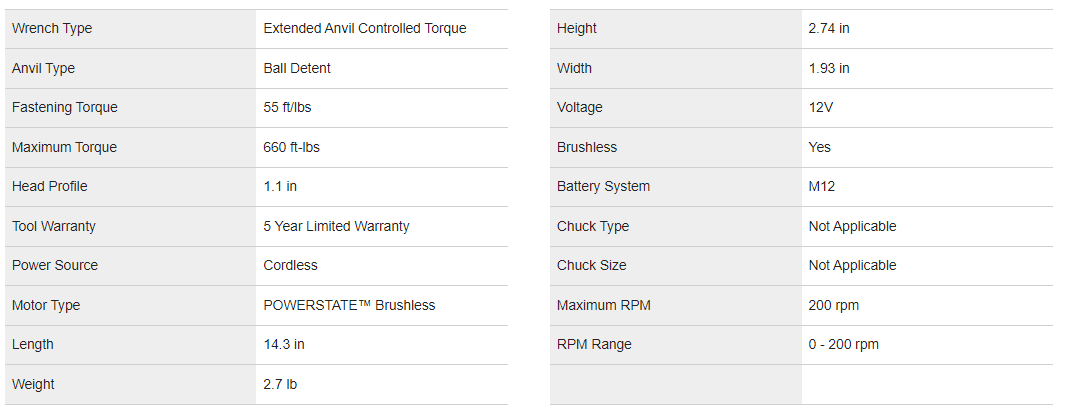Click the Ball Detent anvil value
Screen dimensions: 1068x408
pyautogui.click(x=297, y=68)
